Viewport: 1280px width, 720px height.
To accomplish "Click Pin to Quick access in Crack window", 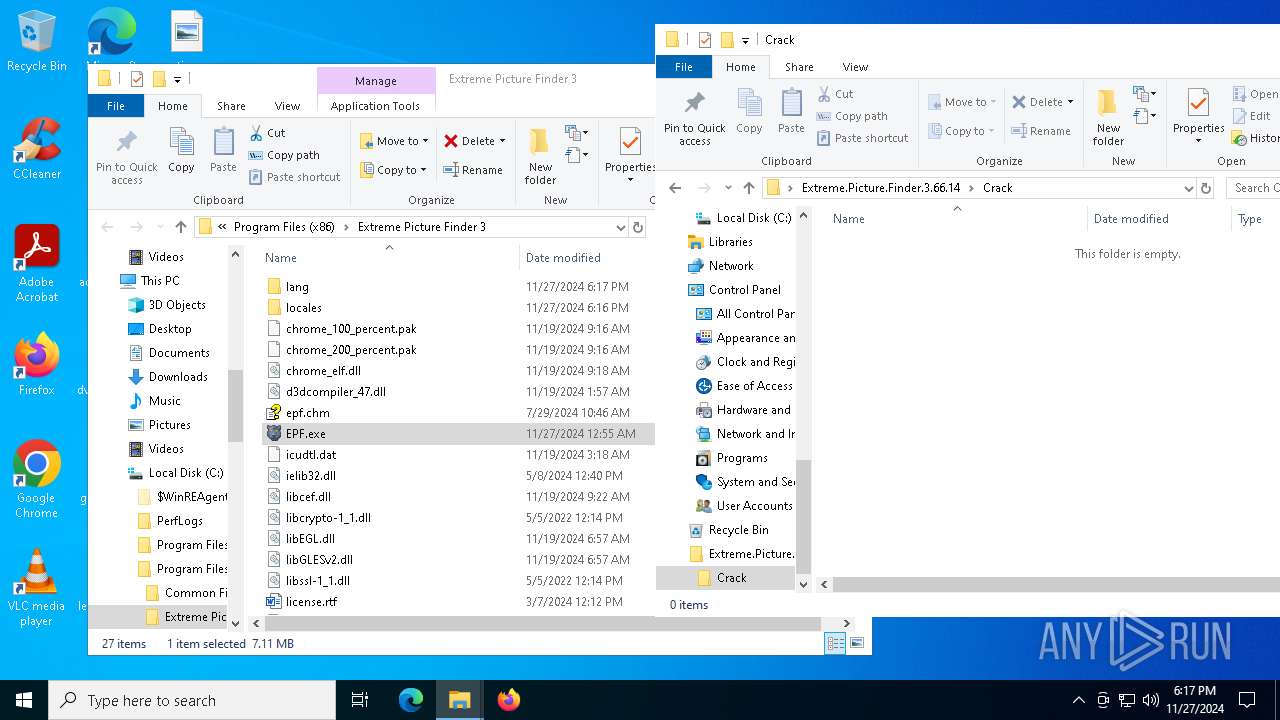I will (x=694, y=118).
